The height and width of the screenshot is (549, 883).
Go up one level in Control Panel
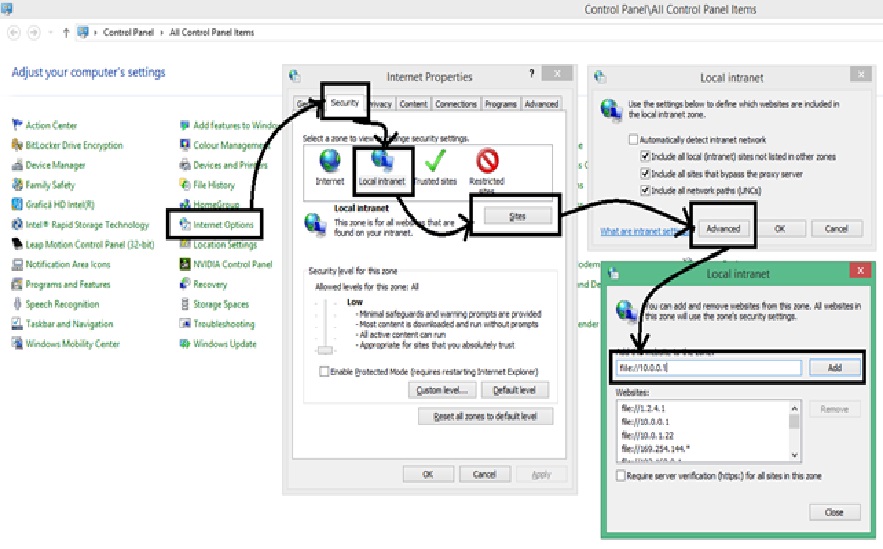click(66, 33)
